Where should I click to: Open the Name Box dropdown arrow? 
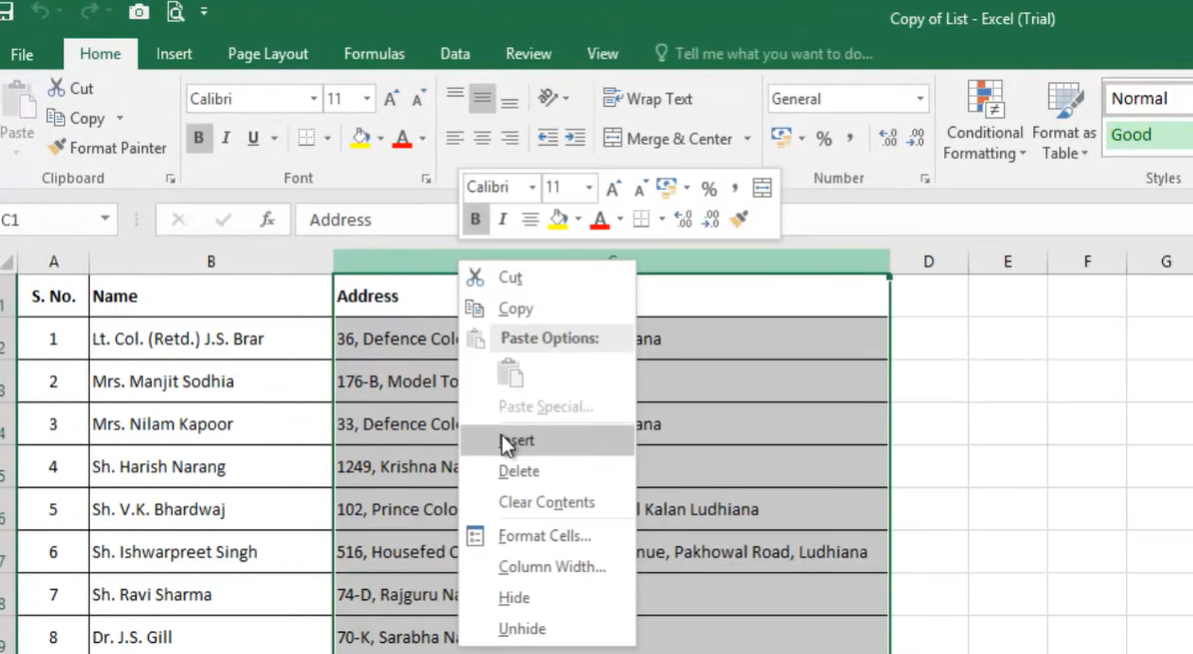coord(105,219)
